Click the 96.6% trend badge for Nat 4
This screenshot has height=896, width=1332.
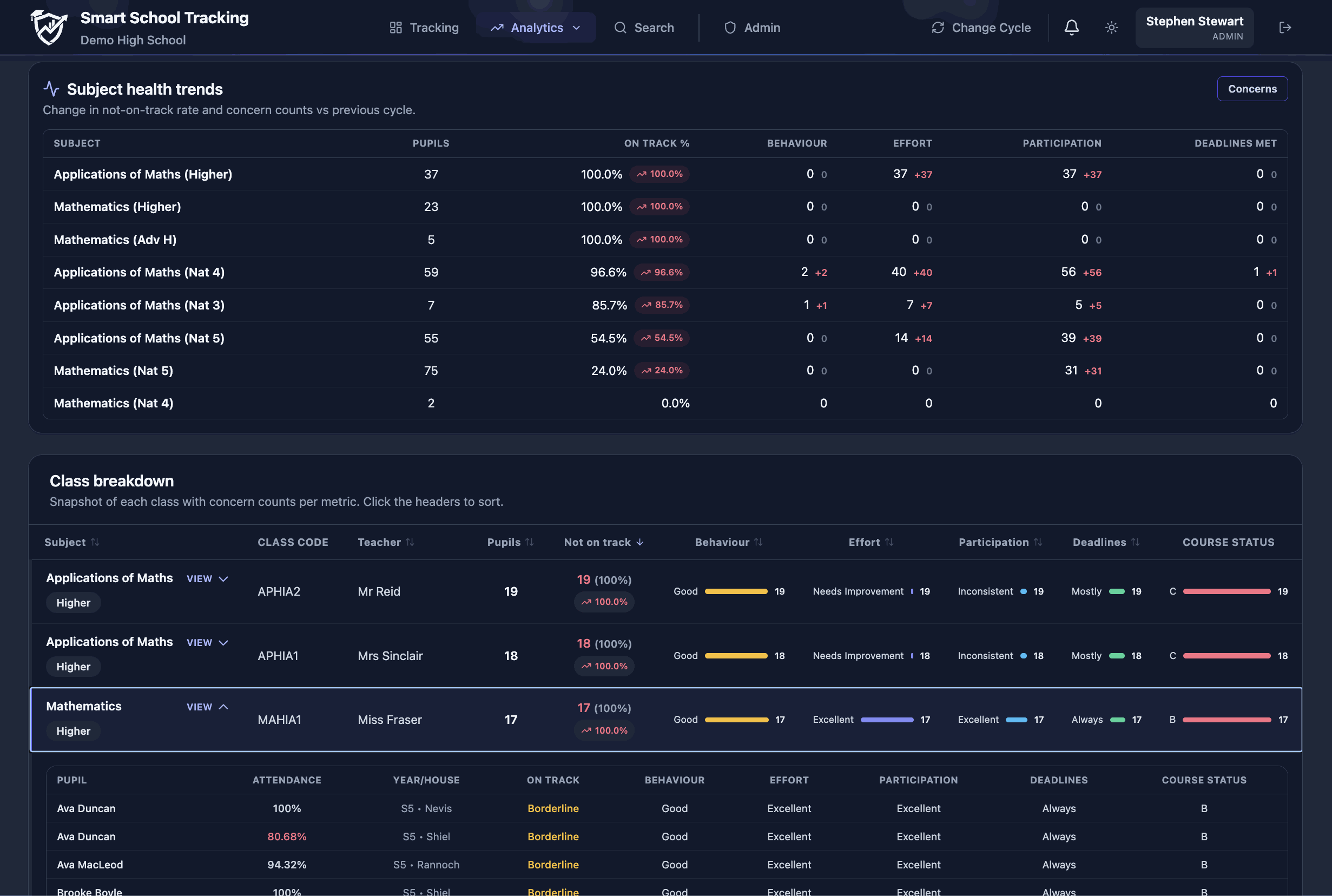click(x=662, y=272)
